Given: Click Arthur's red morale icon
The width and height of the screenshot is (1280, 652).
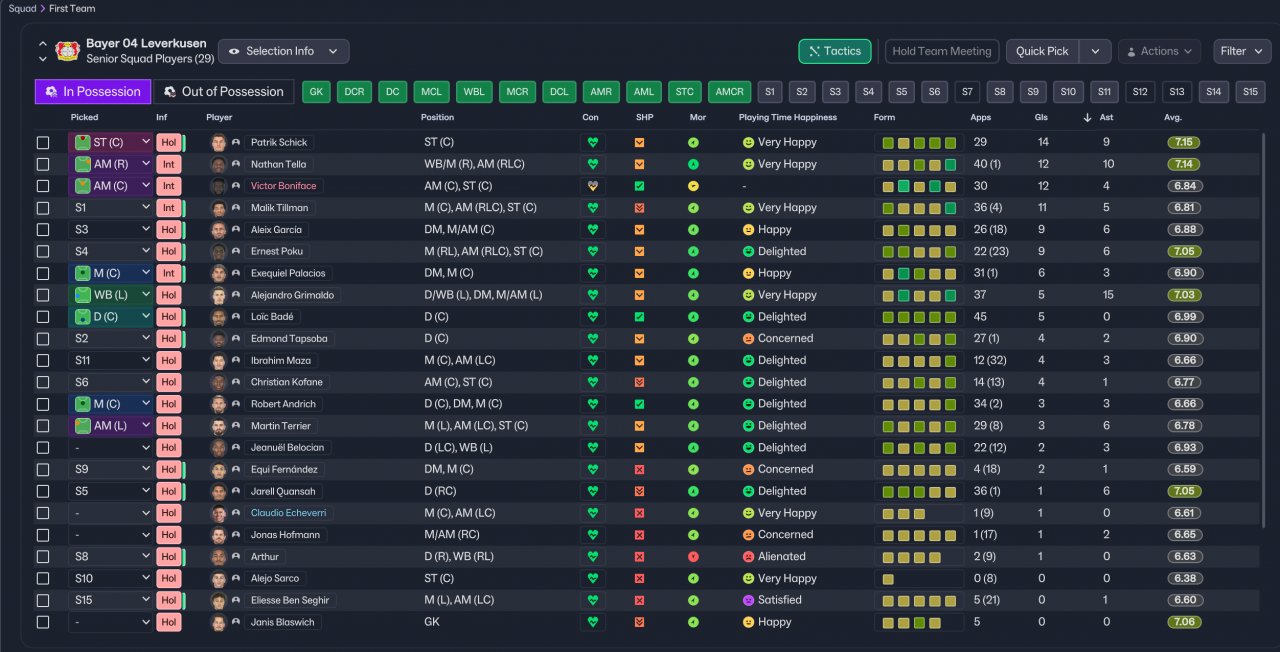Looking at the screenshot, I should (x=693, y=557).
